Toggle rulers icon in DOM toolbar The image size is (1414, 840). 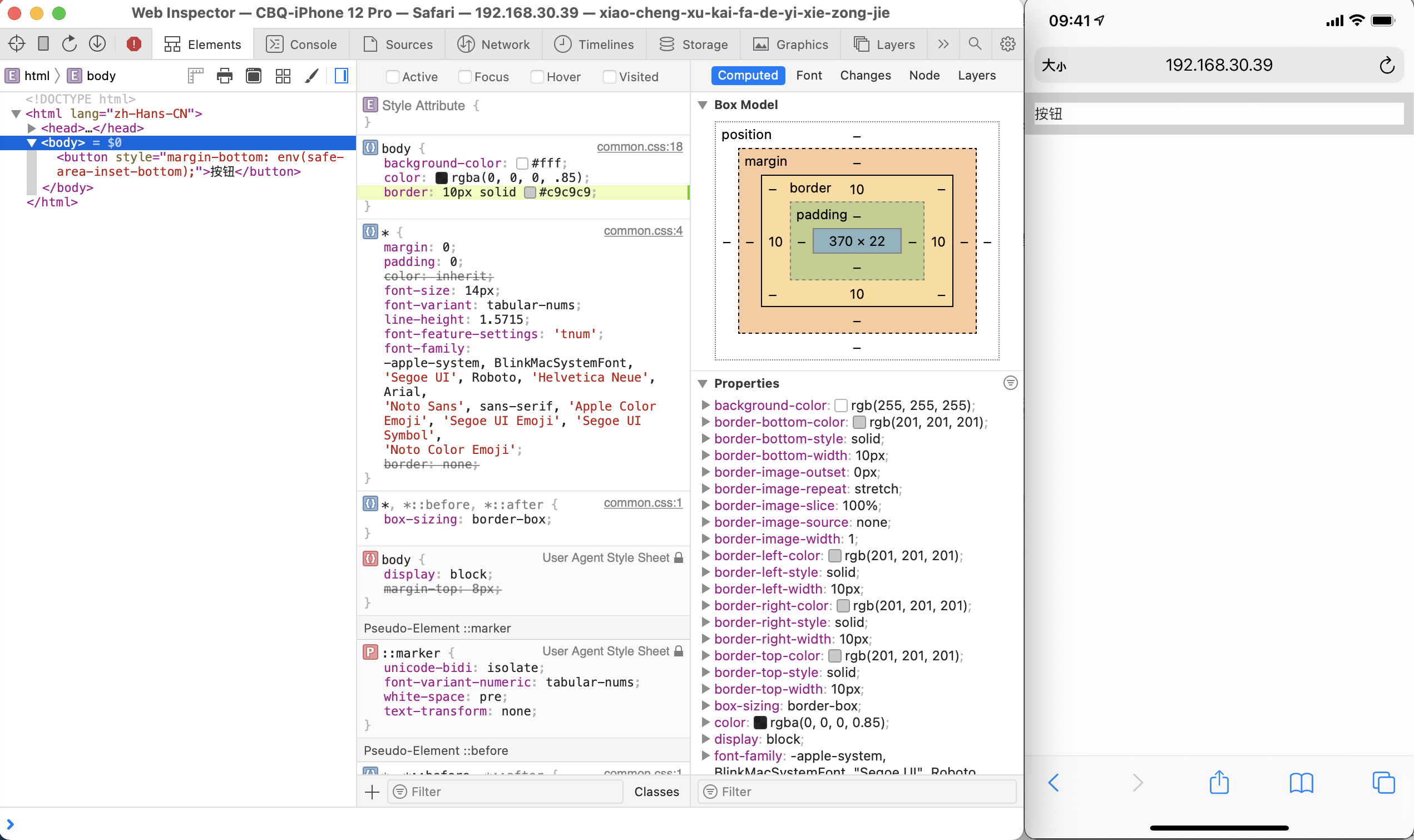coord(195,76)
